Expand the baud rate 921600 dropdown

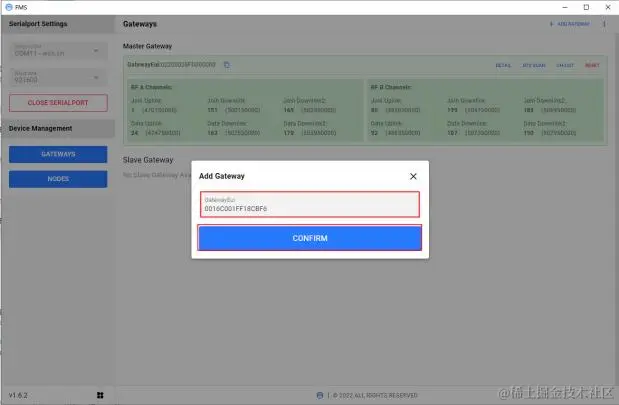pyautogui.click(x=58, y=77)
